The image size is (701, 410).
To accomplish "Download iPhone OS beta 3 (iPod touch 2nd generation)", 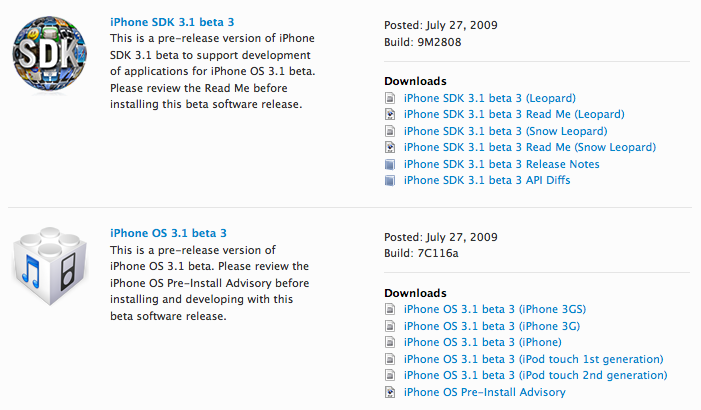I will 535,376.
